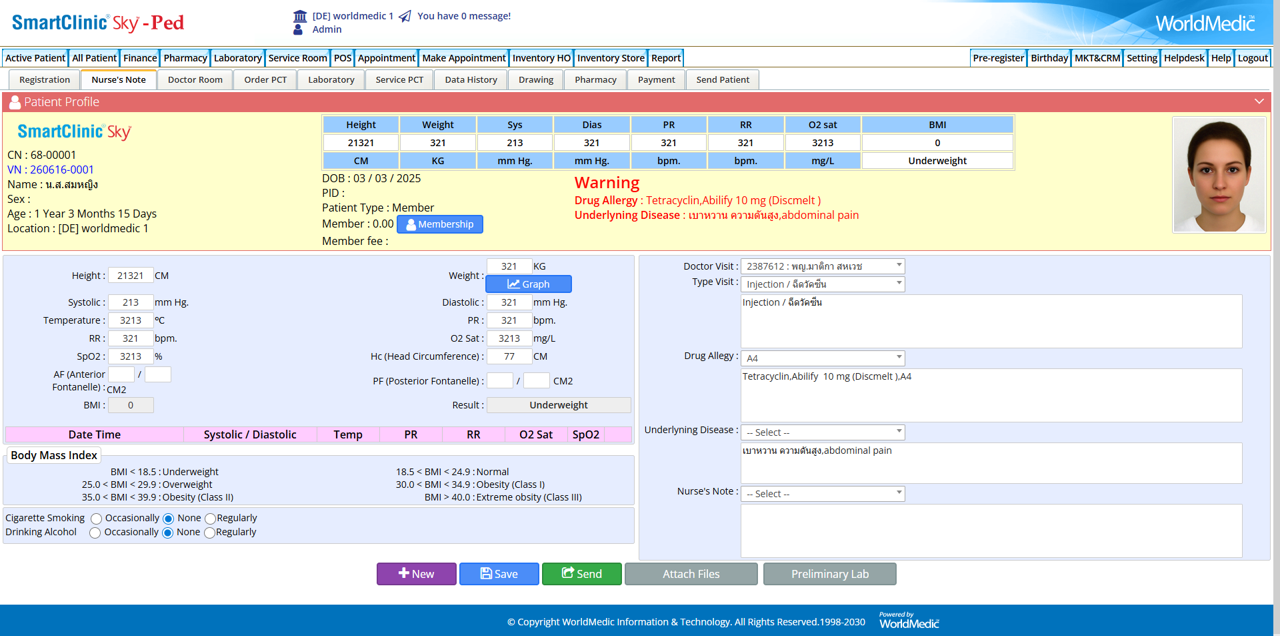1280x636 pixels.
Task: Open Underlyning Disease dropdown
Action: [823, 432]
